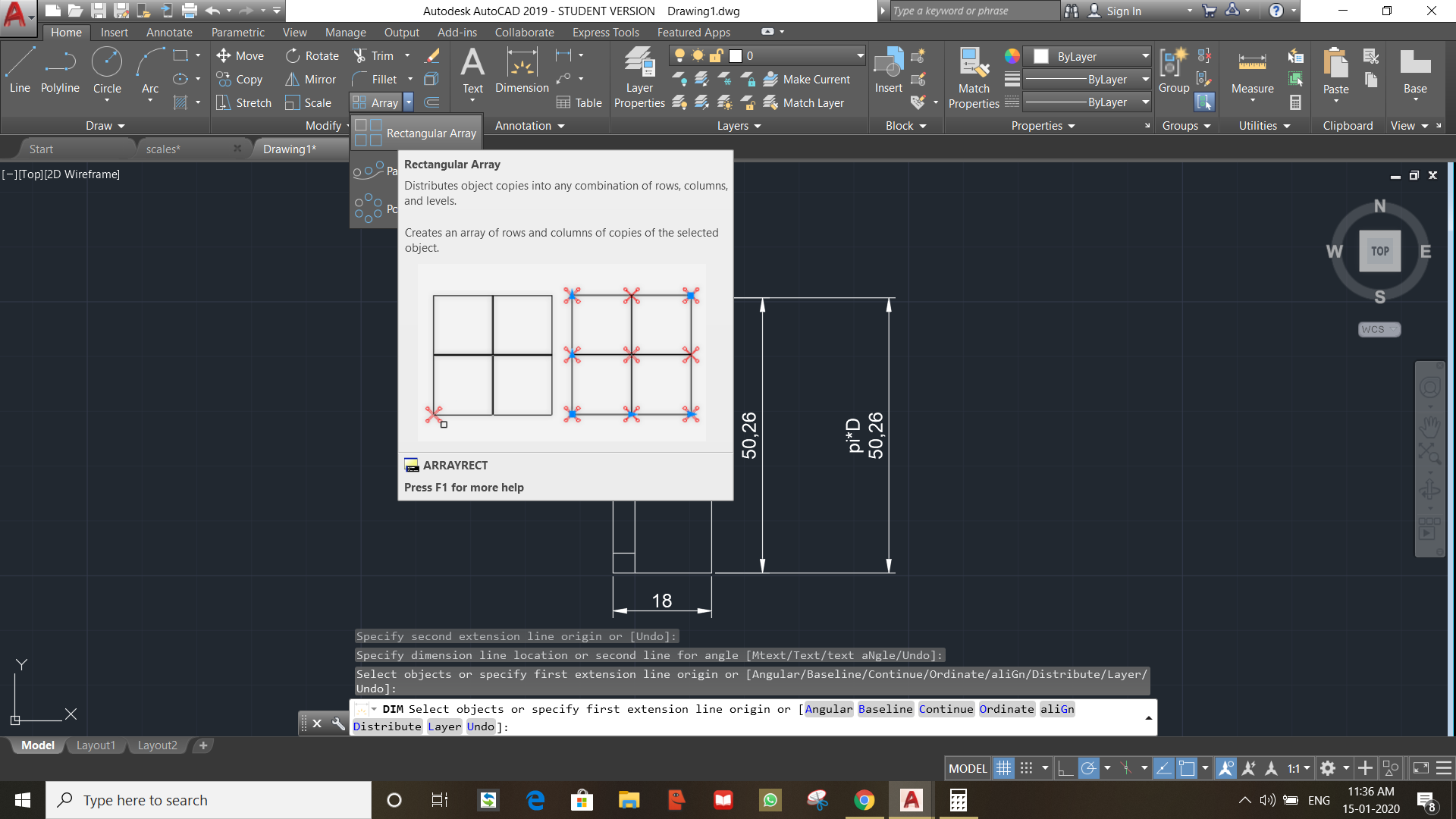Open Layer Properties
Screen dimensions: 1456x819
tap(639, 77)
